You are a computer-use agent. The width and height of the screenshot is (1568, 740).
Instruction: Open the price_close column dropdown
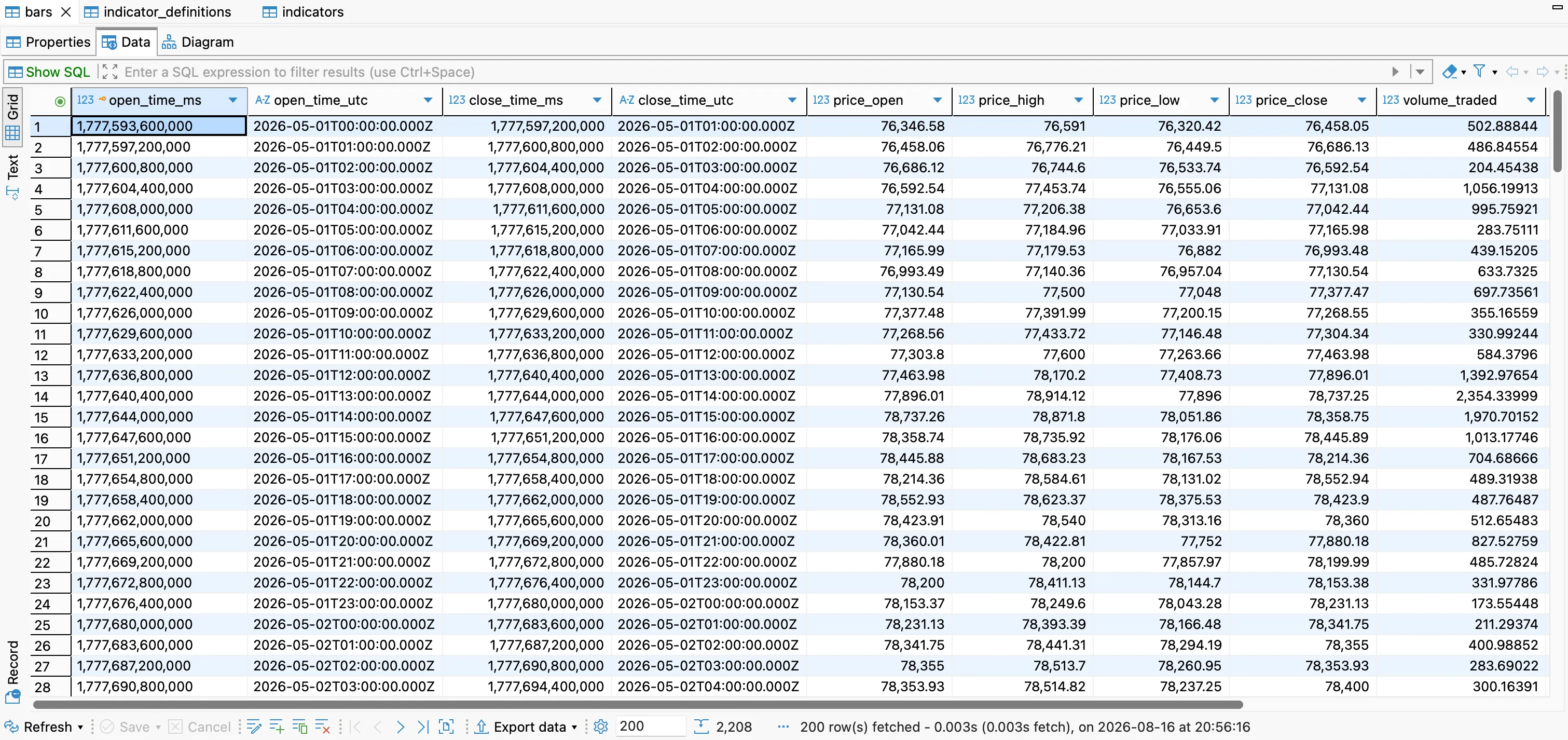1361,100
